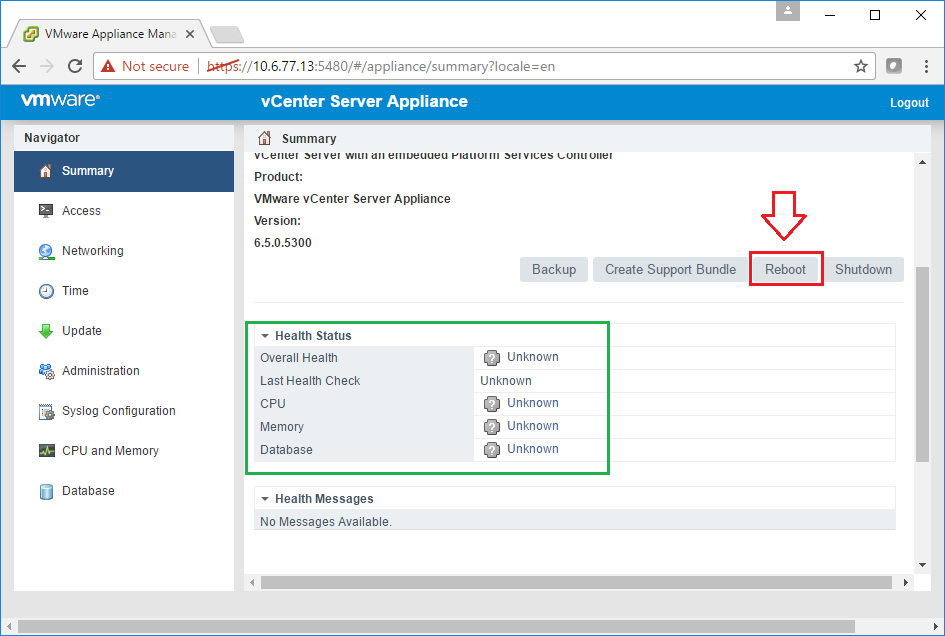Open the Syslog Configuration navigator item
The height and width of the screenshot is (636, 945).
124,411
